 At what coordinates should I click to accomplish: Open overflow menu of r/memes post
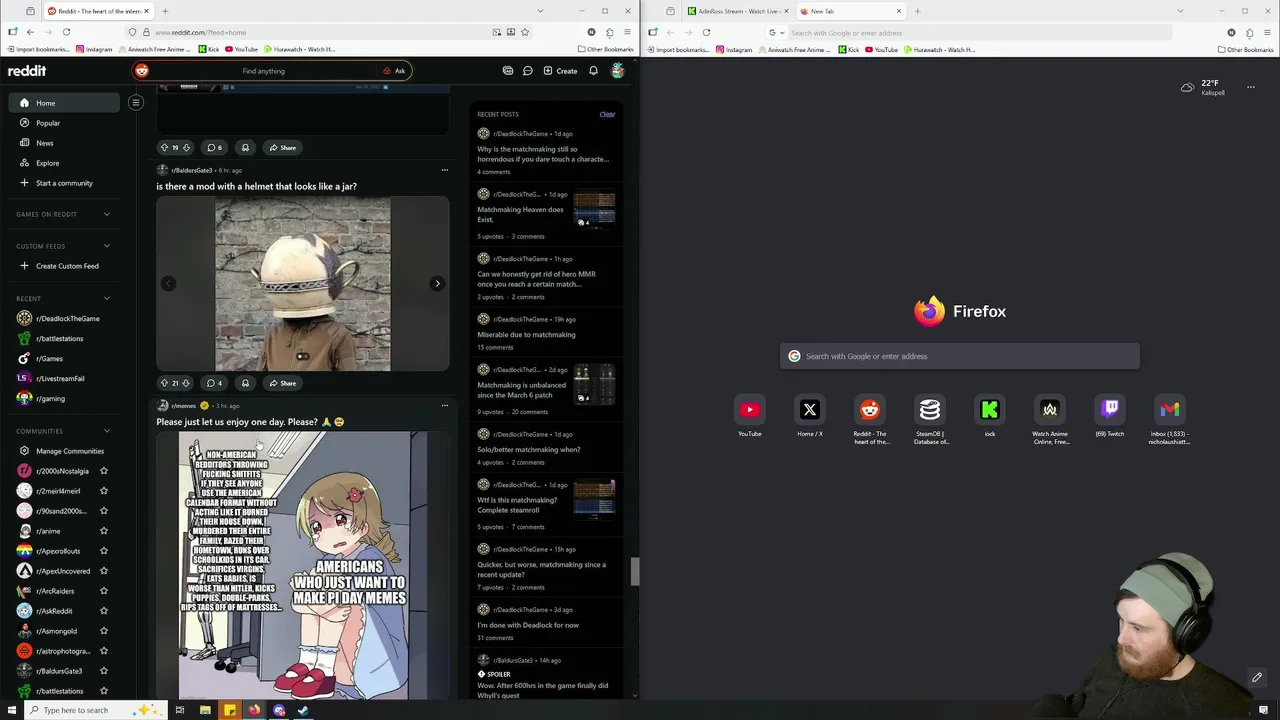click(x=445, y=405)
